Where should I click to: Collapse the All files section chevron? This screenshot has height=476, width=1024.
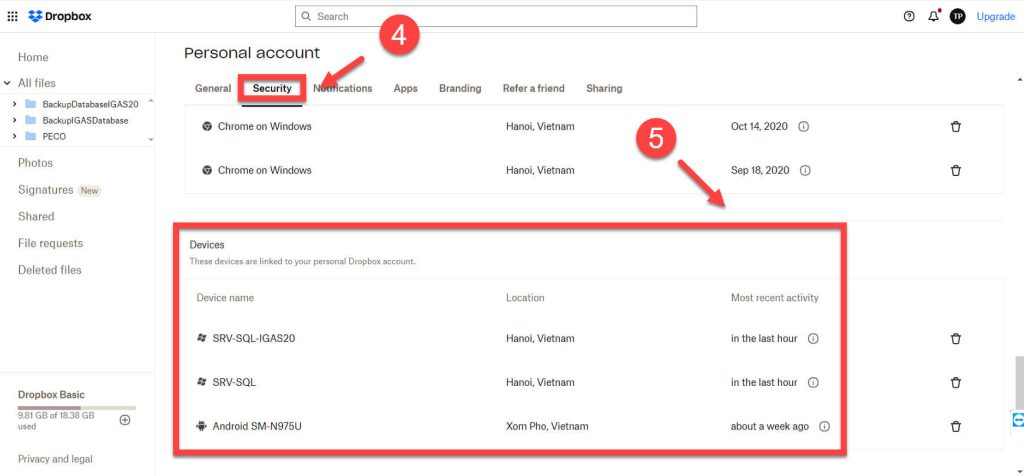pos(7,83)
